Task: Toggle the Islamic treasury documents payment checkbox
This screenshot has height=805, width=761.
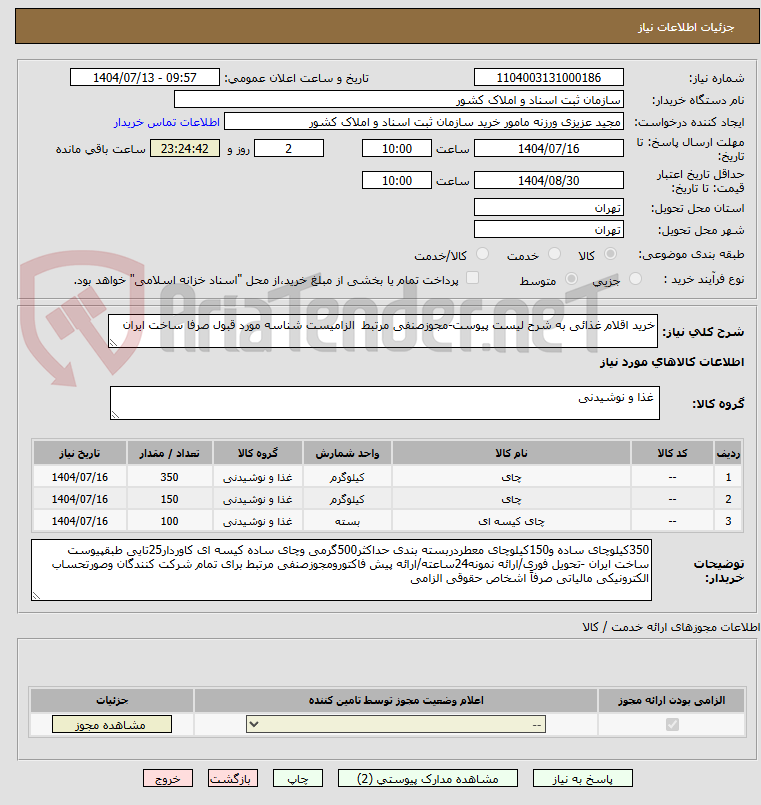Action: pos(472,278)
